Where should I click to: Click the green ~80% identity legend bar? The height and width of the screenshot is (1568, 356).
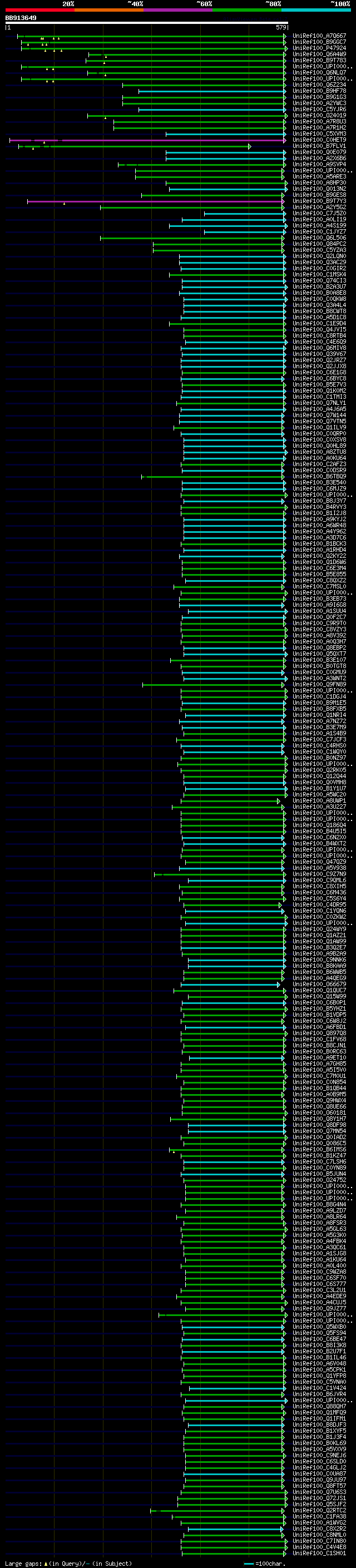[x=247, y=10]
